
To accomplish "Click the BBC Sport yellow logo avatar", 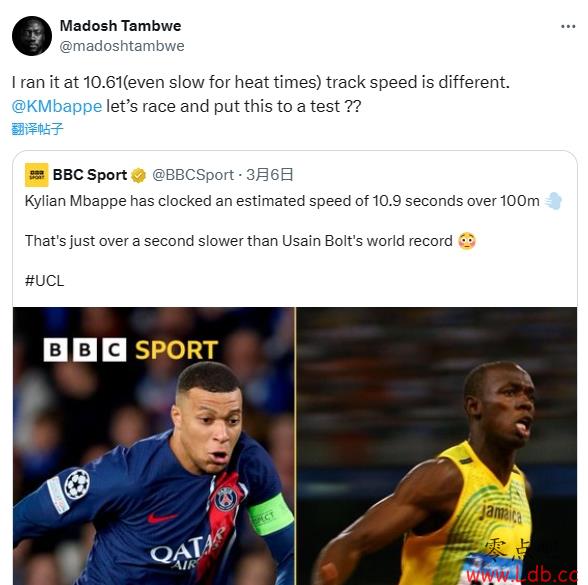I will [36, 175].
